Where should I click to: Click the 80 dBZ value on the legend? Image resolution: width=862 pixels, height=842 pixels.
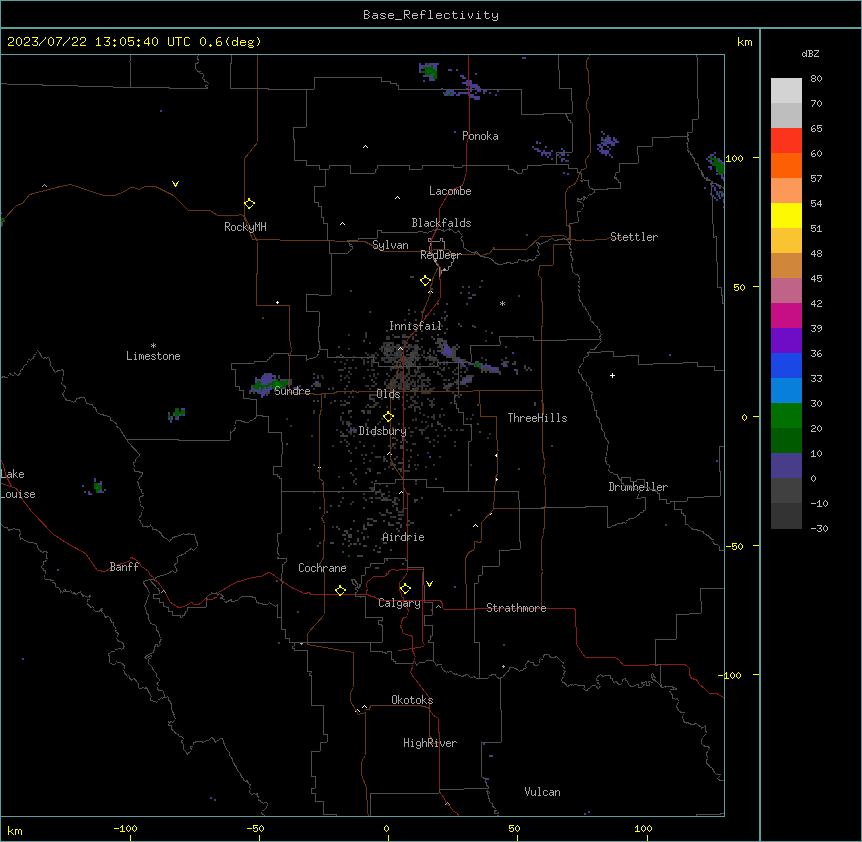click(816, 79)
